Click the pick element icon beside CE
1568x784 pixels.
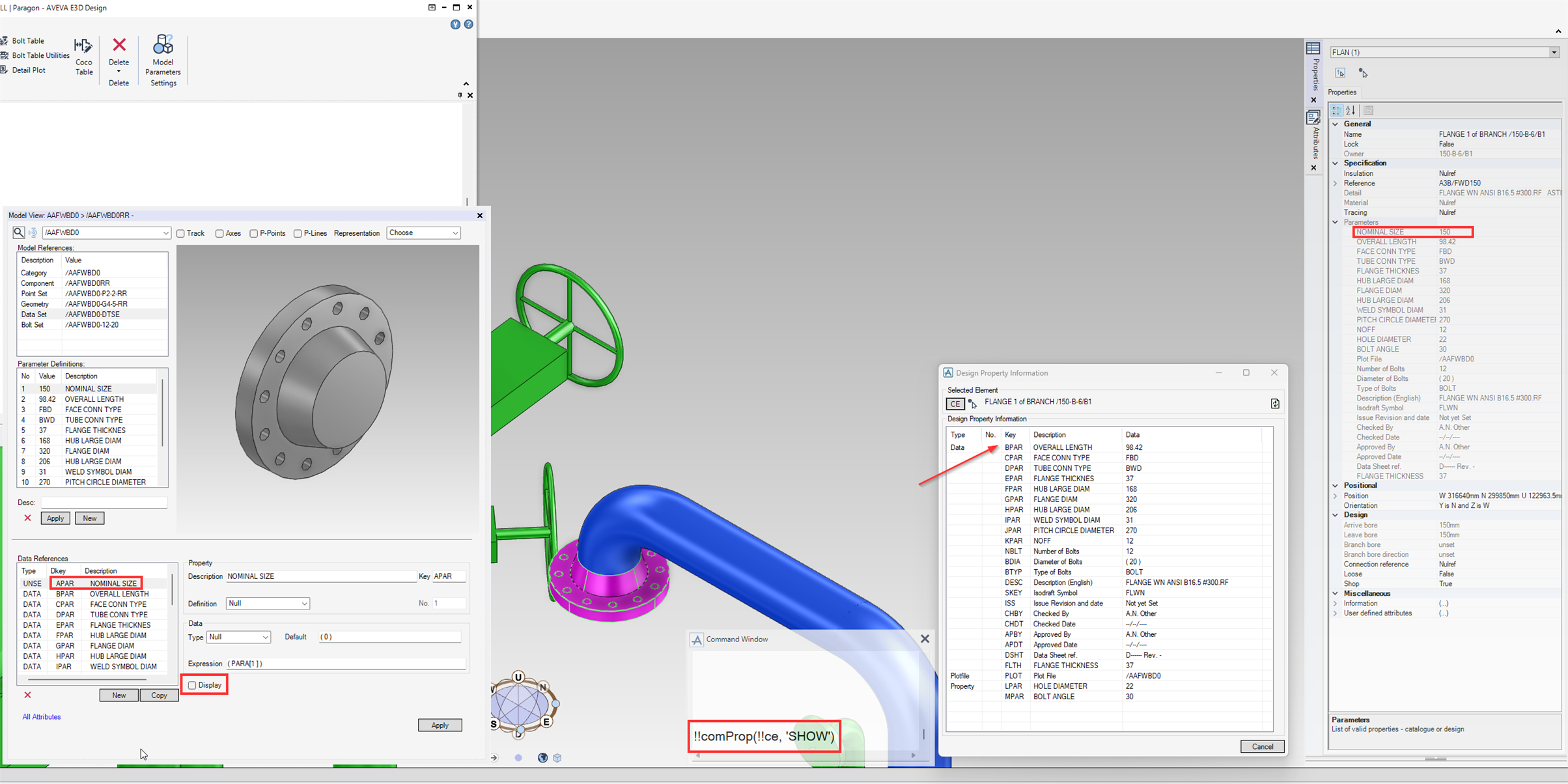[972, 404]
